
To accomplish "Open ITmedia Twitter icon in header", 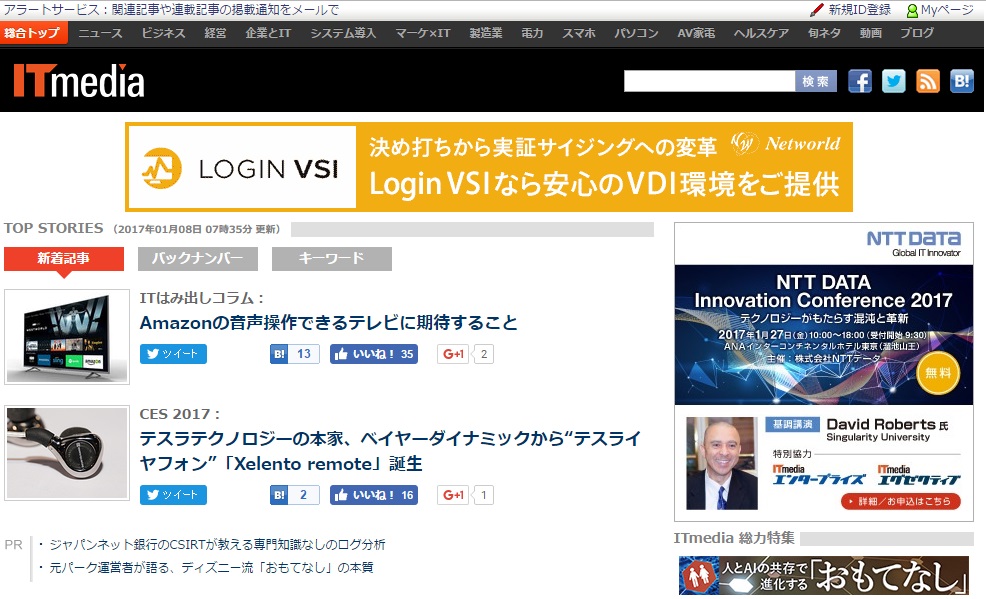I will point(894,81).
